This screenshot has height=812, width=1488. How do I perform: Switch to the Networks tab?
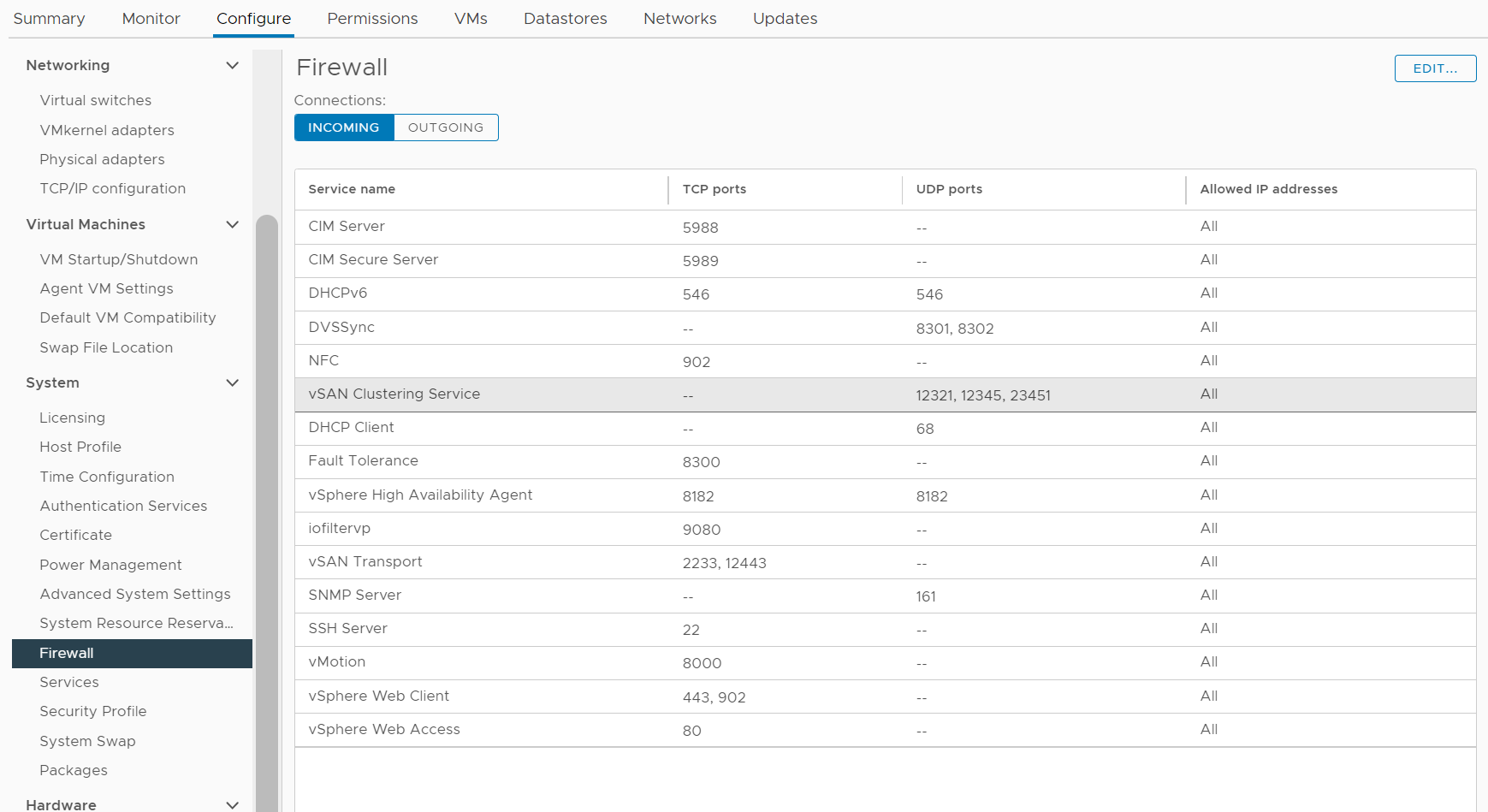click(679, 19)
